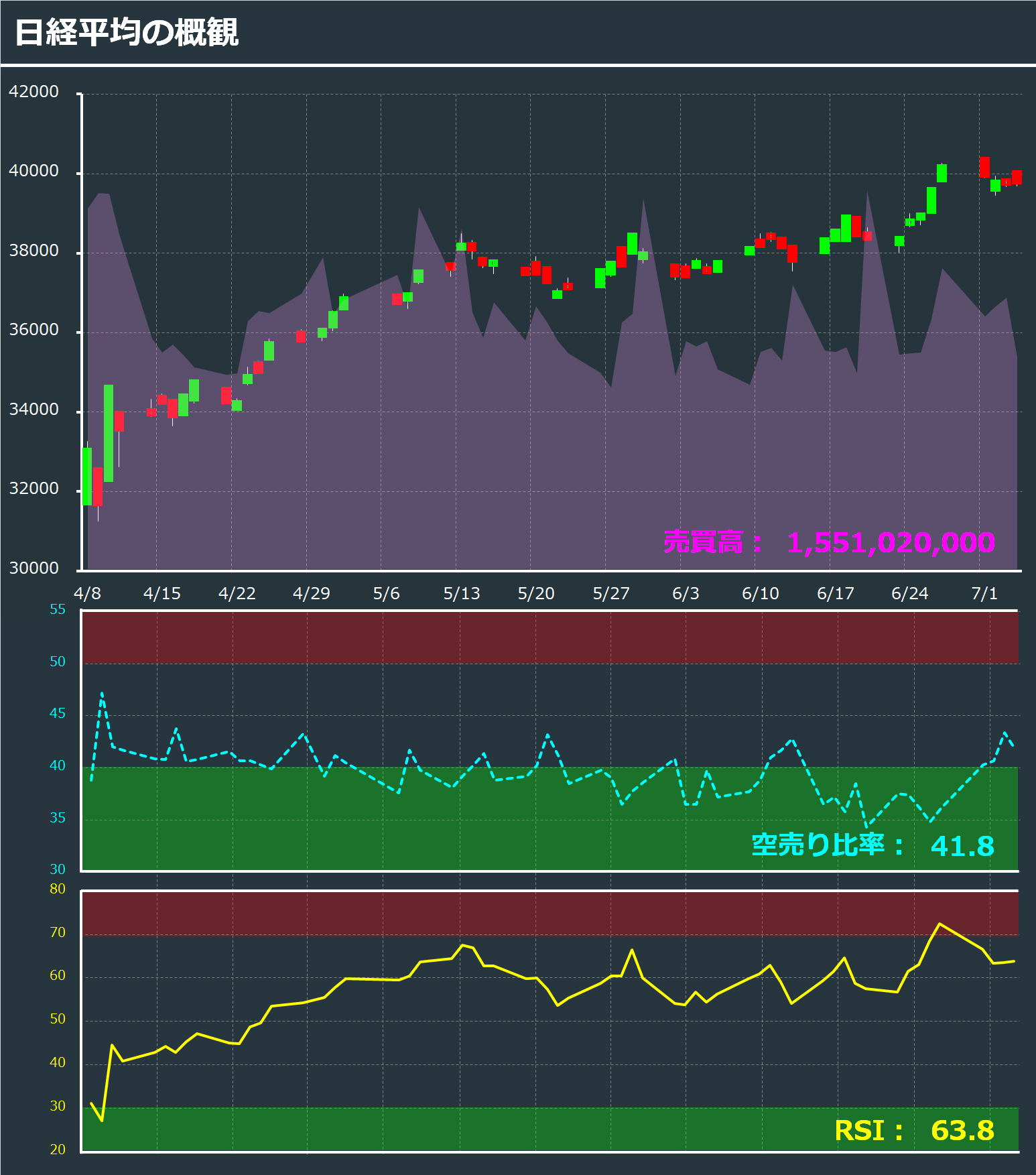
Task: Click the red overbought band in RSI chart
Action: point(550,913)
